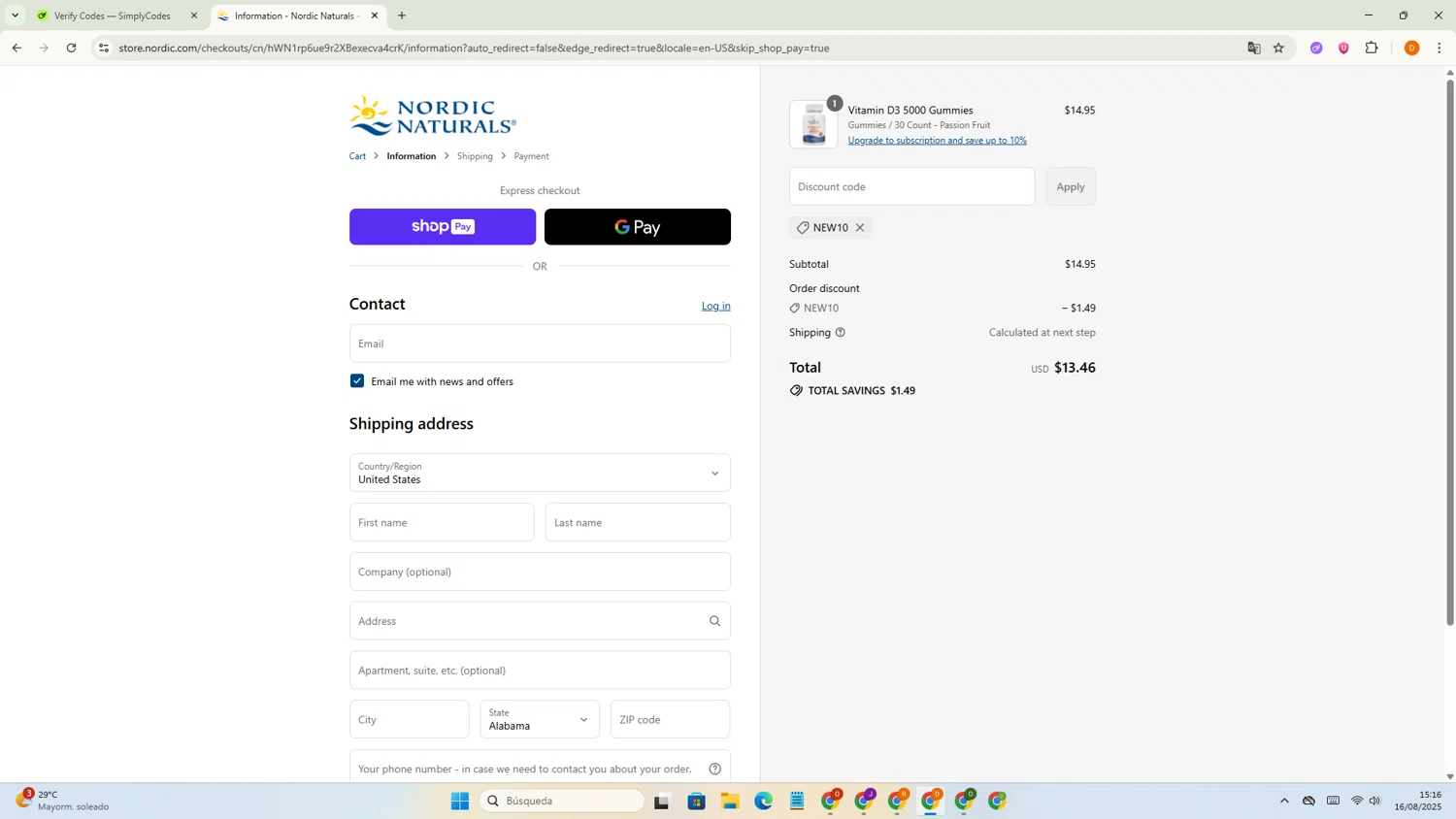Switch to the Verify Codes SimplyCodes tab
This screenshot has width=1456, height=819.
click(x=112, y=16)
